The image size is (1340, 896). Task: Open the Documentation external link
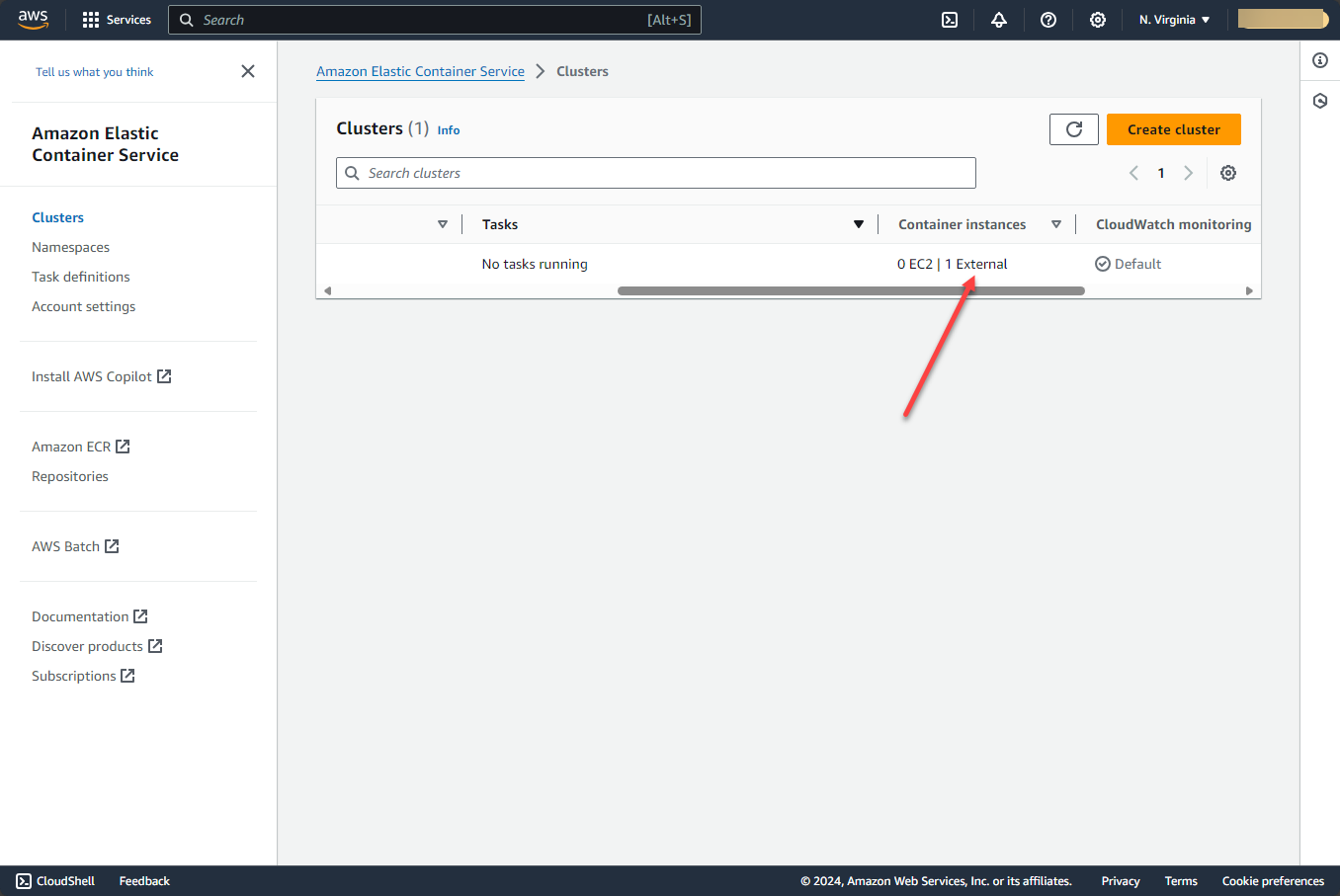coord(90,616)
